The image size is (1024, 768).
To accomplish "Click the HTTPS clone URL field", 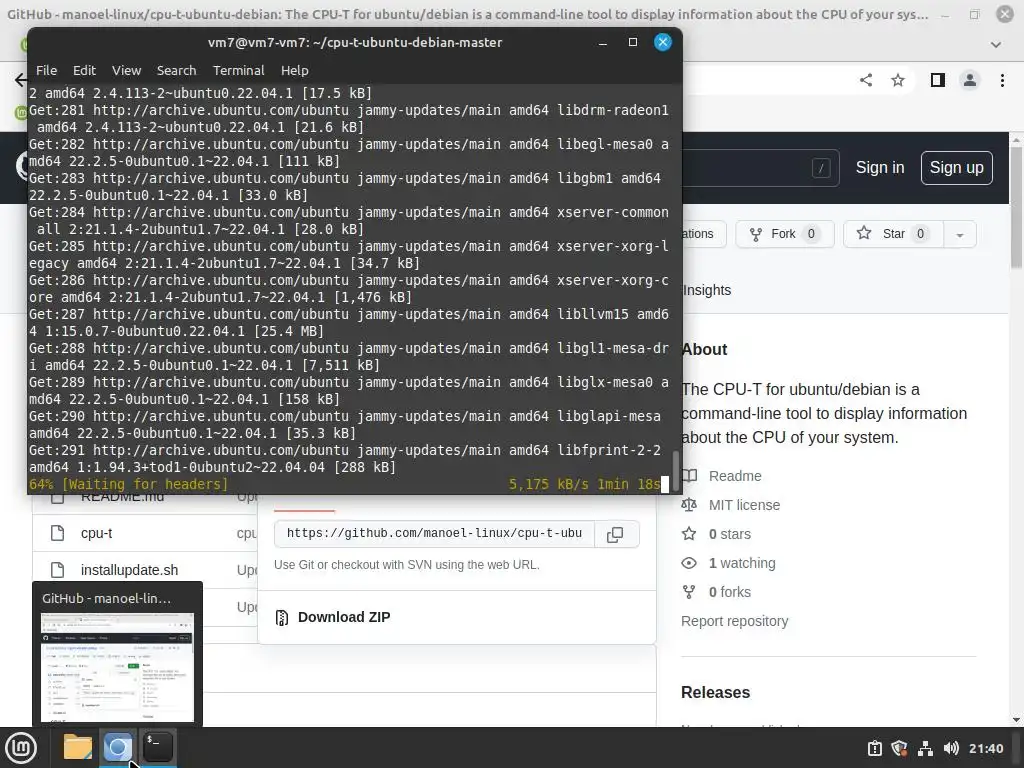I will point(434,534).
